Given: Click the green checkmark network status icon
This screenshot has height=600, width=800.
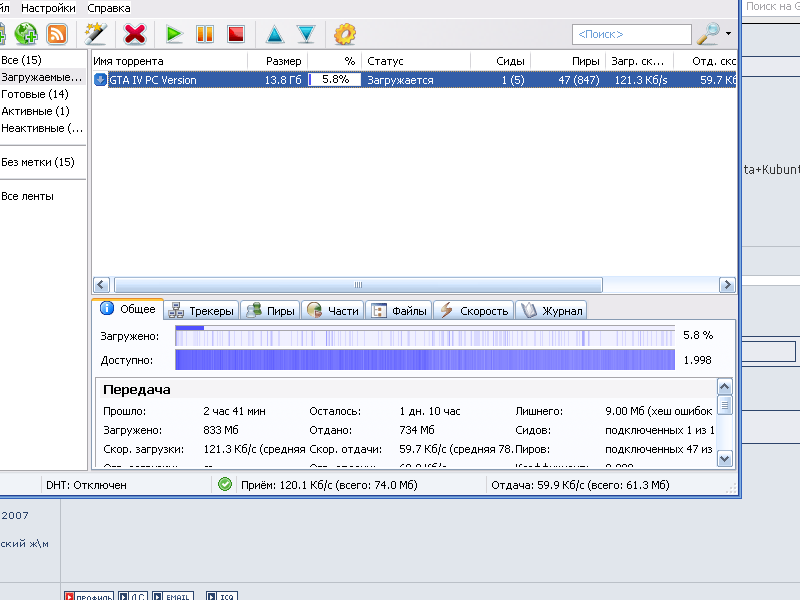Looking at the screenshot, I should coord(224,484).
